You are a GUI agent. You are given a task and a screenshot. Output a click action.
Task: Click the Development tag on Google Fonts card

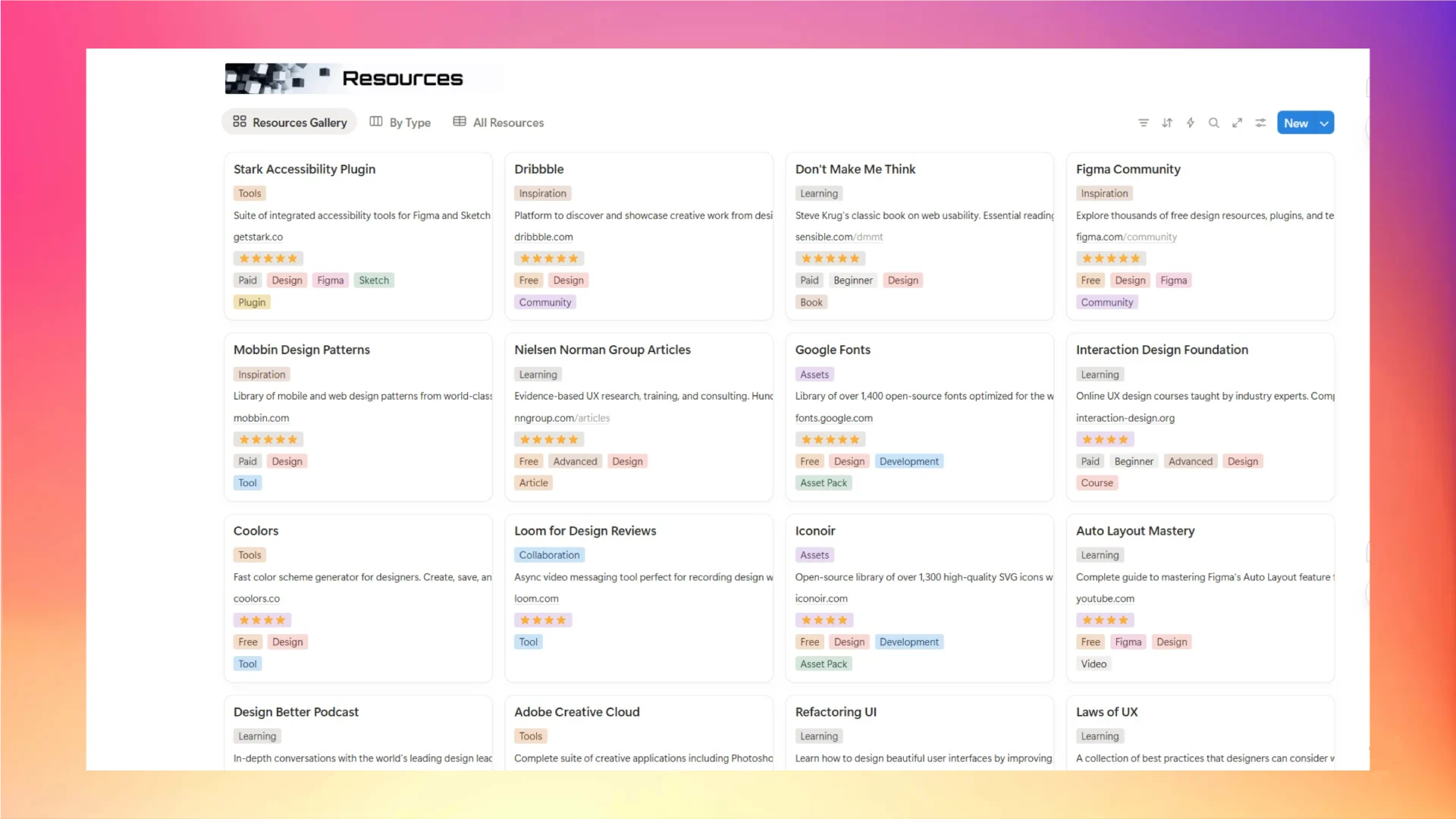click(x=908, y=461)
